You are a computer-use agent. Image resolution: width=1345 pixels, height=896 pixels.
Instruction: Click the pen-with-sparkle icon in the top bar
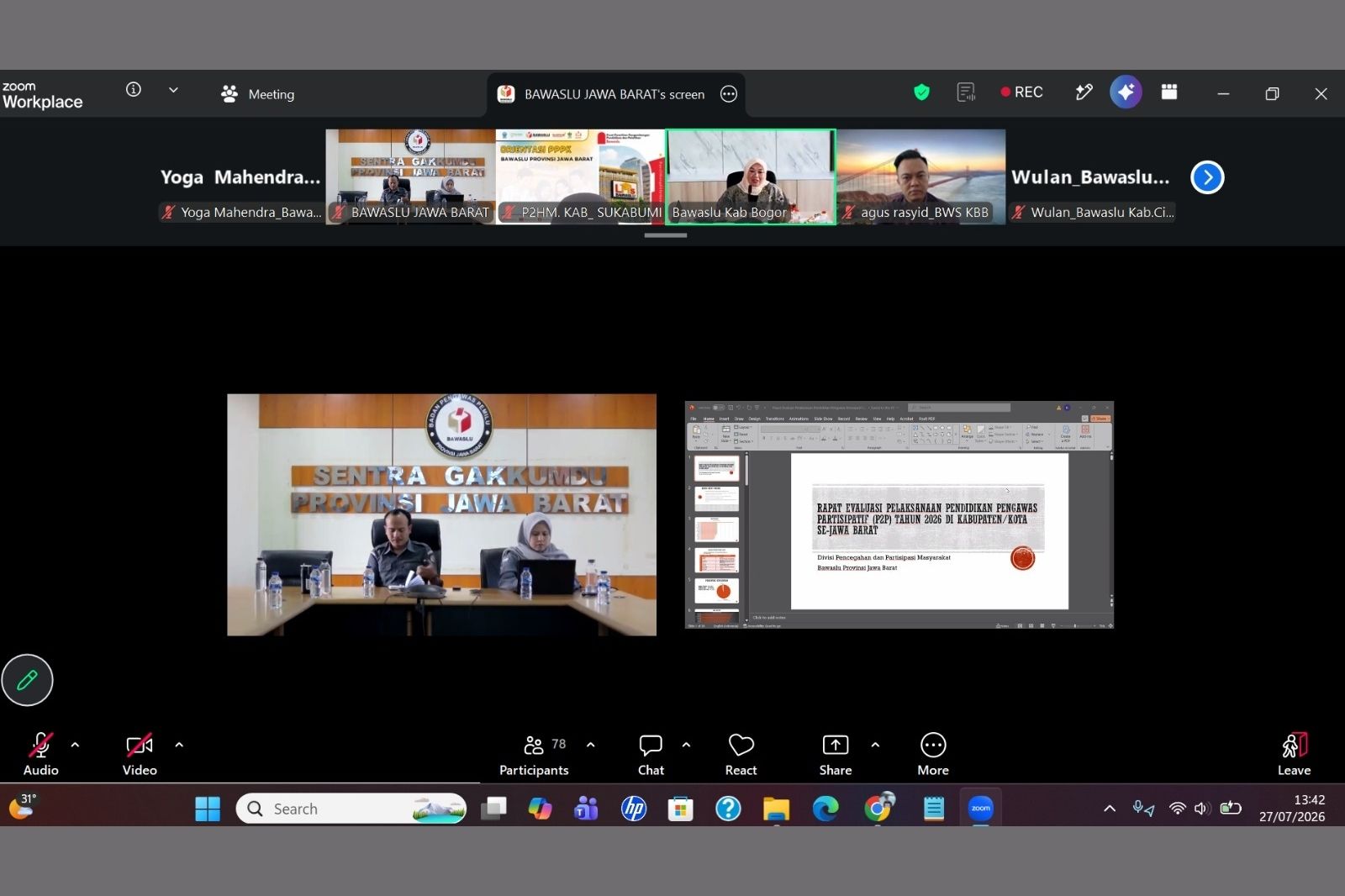pos(1084,92)
